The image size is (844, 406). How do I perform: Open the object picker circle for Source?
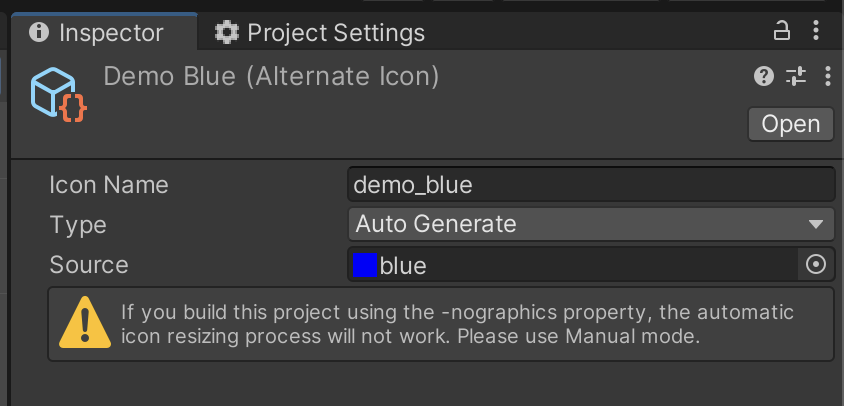816,265
